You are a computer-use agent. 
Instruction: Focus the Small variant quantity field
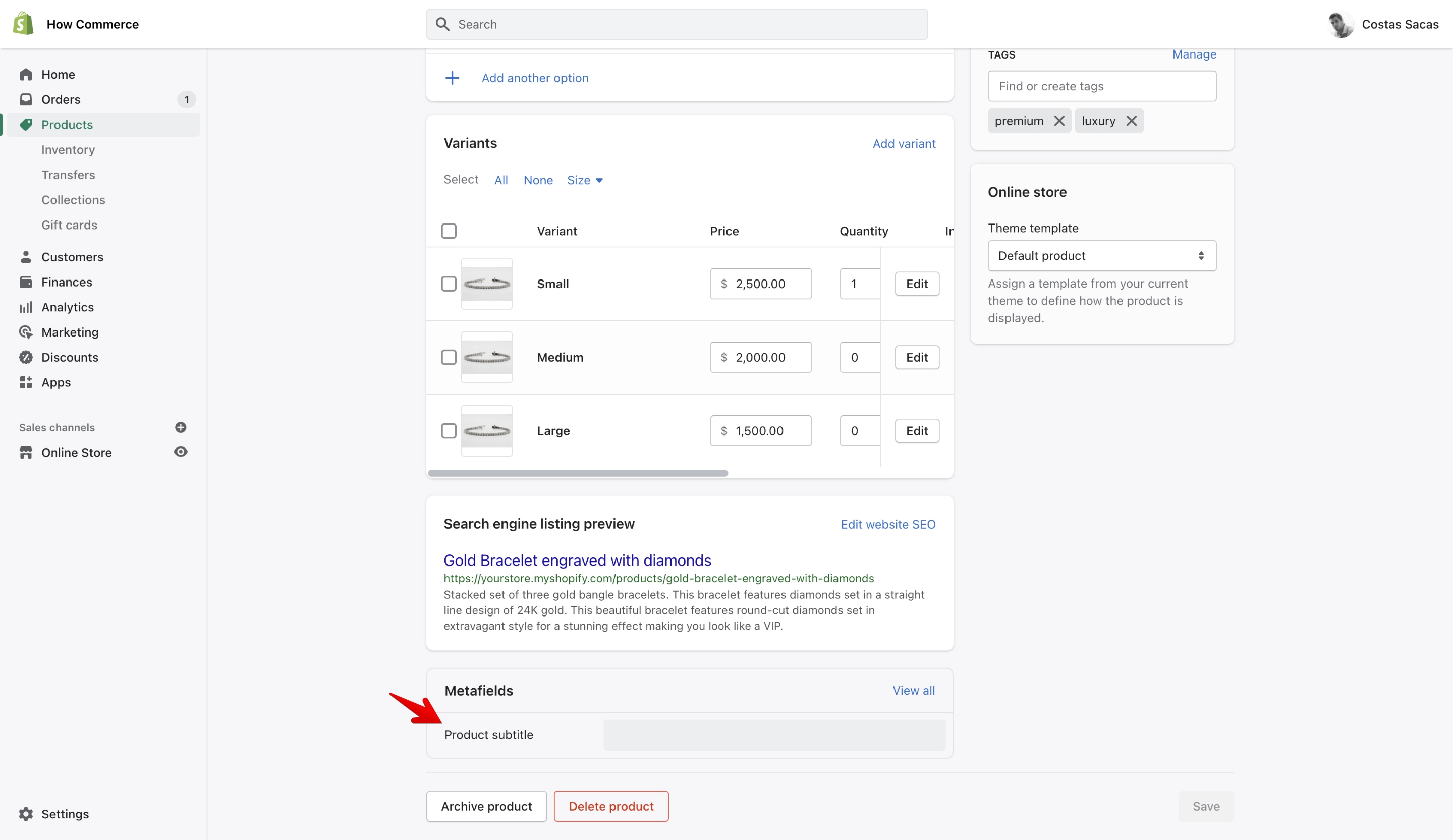[x=860, y=284]
